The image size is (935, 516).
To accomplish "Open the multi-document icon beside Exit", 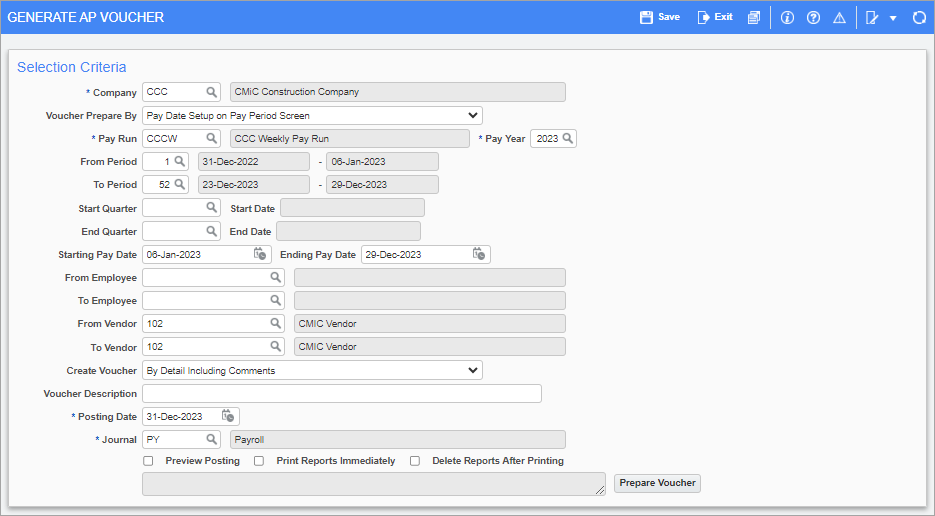I will coord(754,17).
